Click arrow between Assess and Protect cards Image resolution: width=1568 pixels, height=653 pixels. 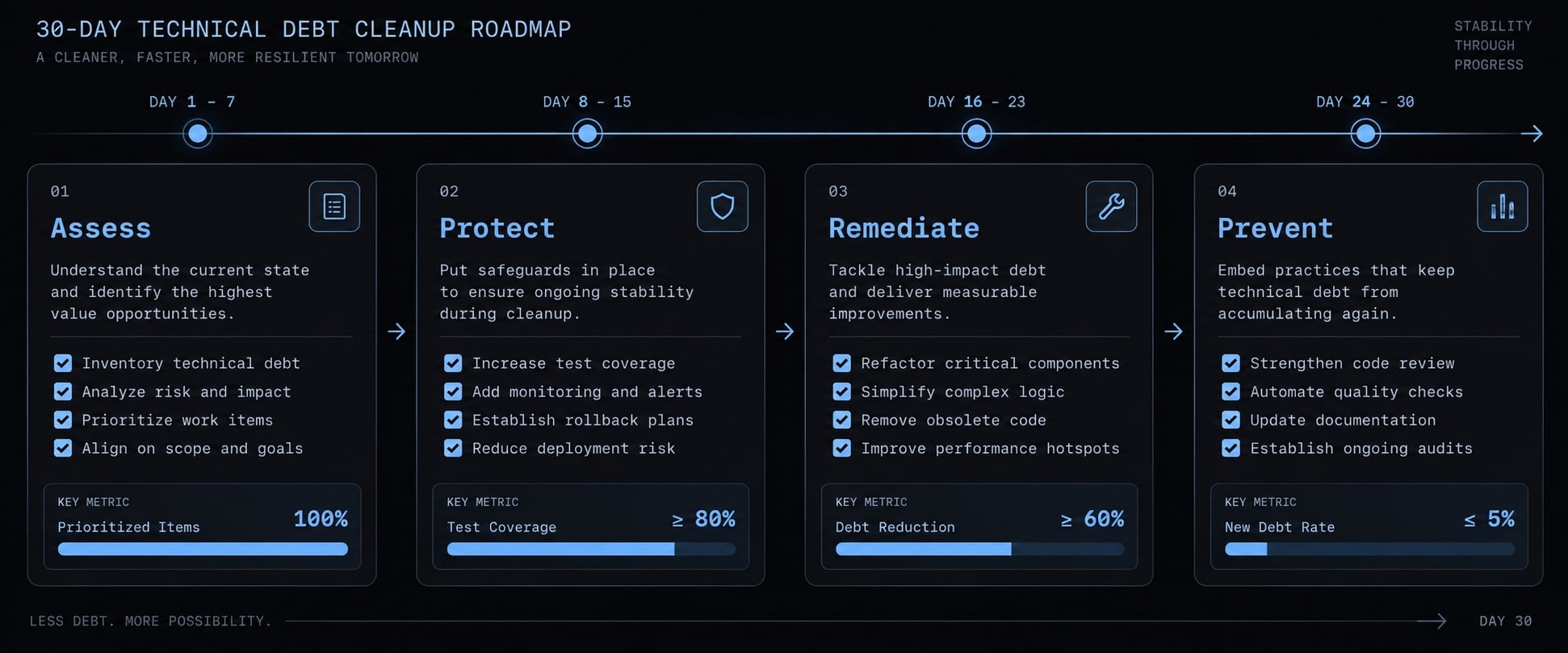coord(396,332)
